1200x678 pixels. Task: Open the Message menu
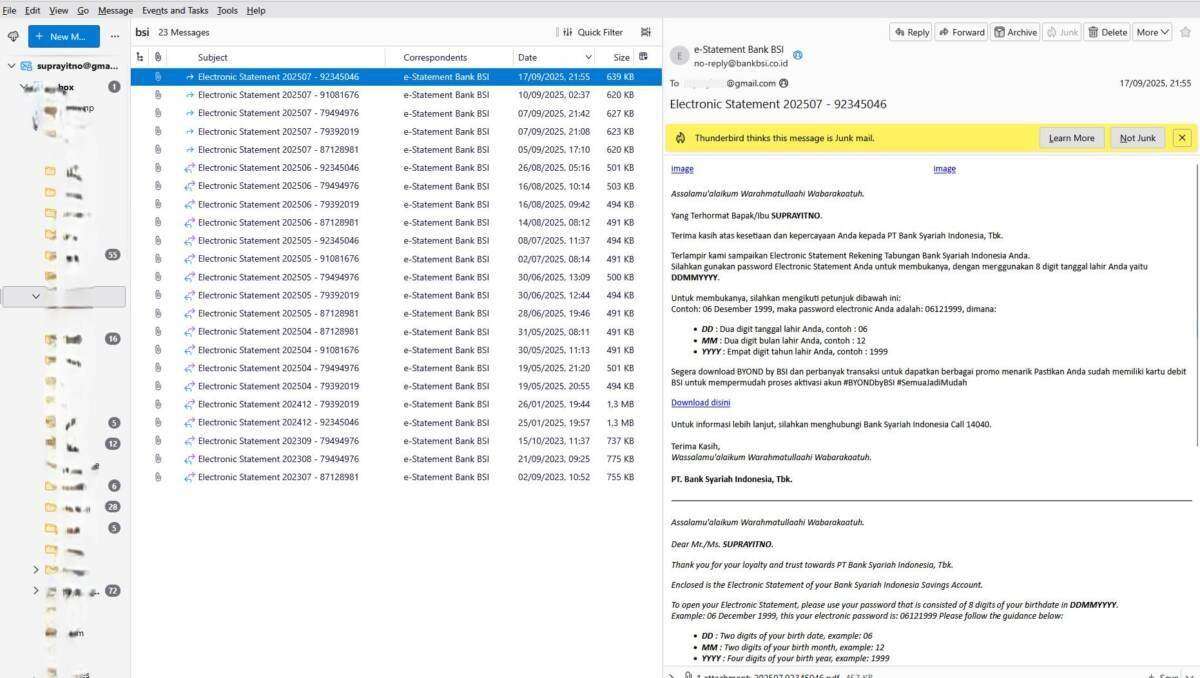tap(115, 10)
